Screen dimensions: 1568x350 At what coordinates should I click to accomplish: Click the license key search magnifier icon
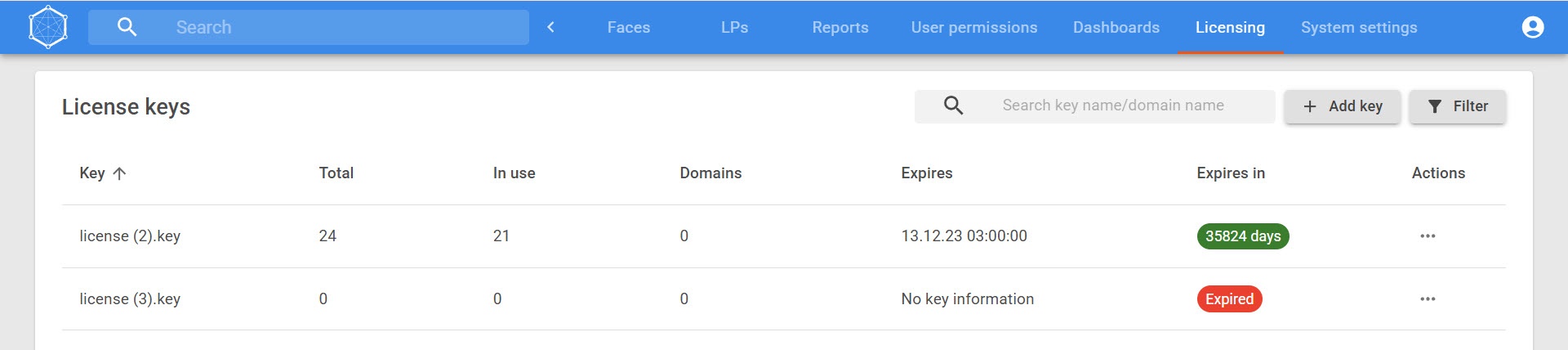[x=953, y=105]
